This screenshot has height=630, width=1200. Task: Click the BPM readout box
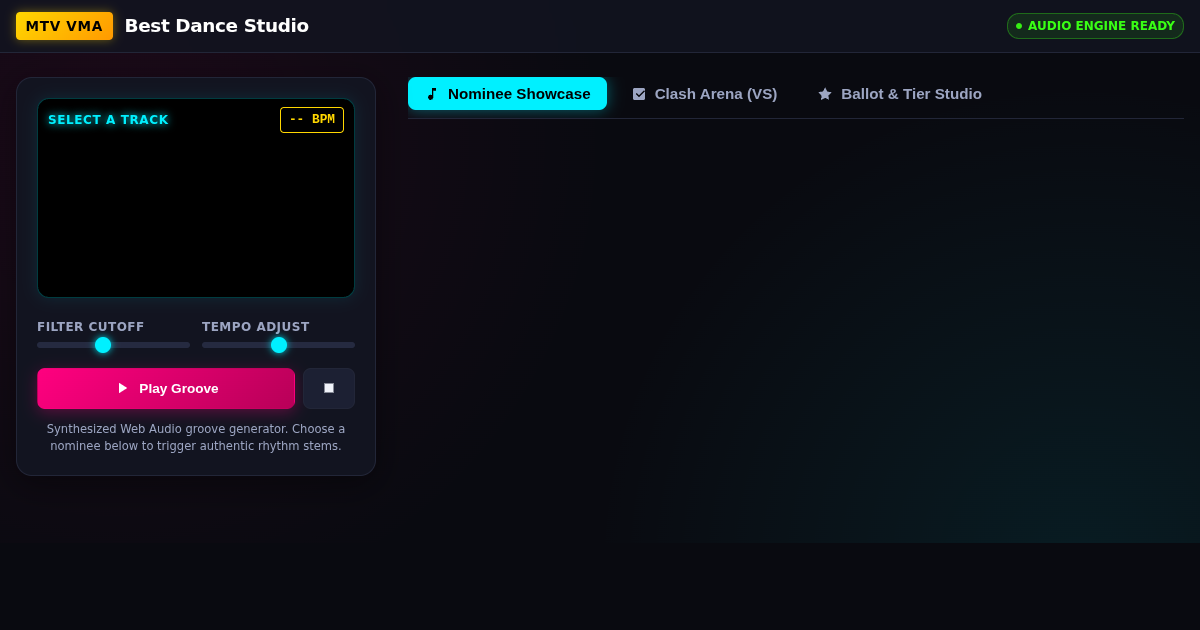click(x=312, y=120)
